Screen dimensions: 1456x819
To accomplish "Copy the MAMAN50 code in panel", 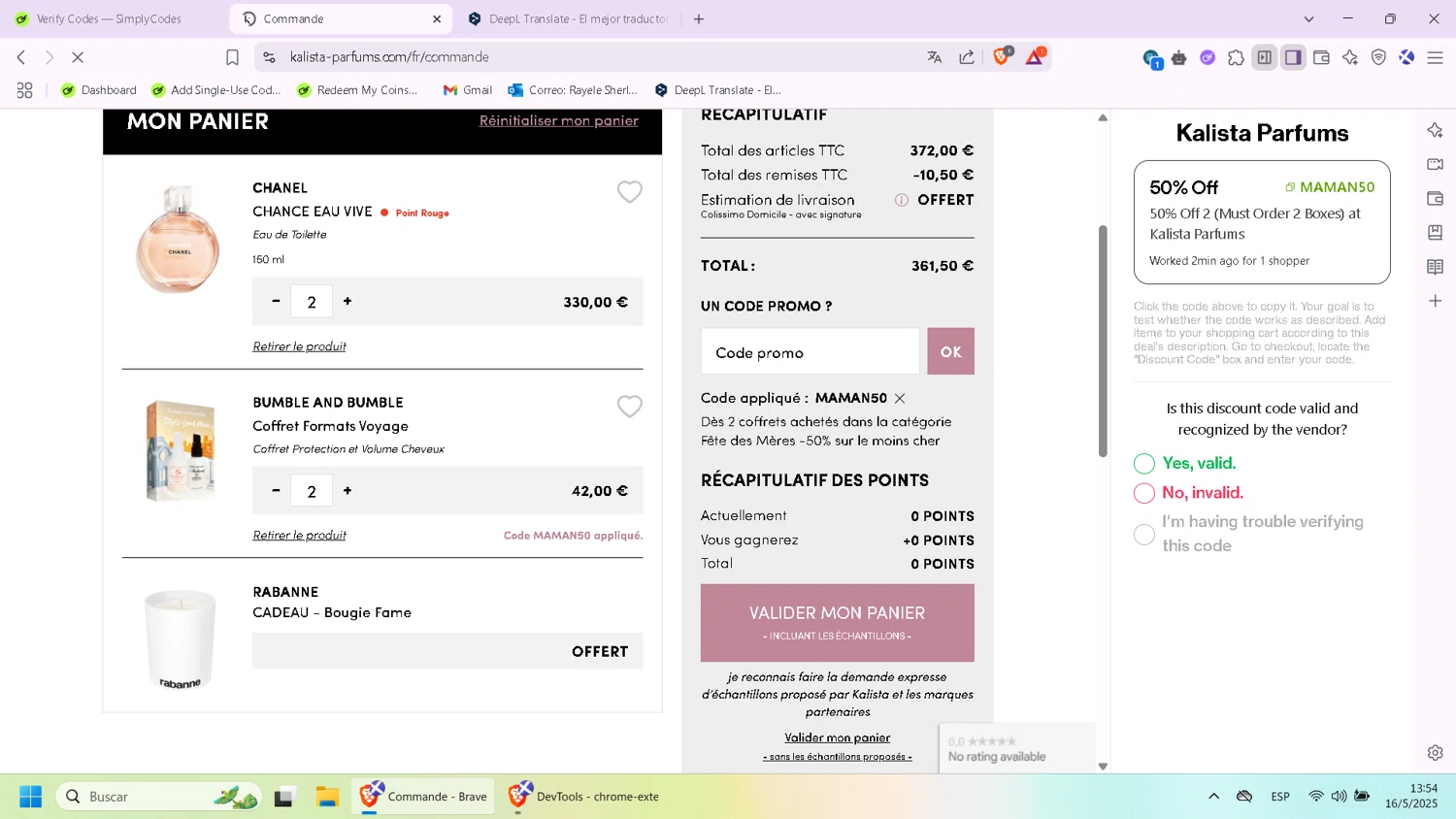I will (1330, 187).
